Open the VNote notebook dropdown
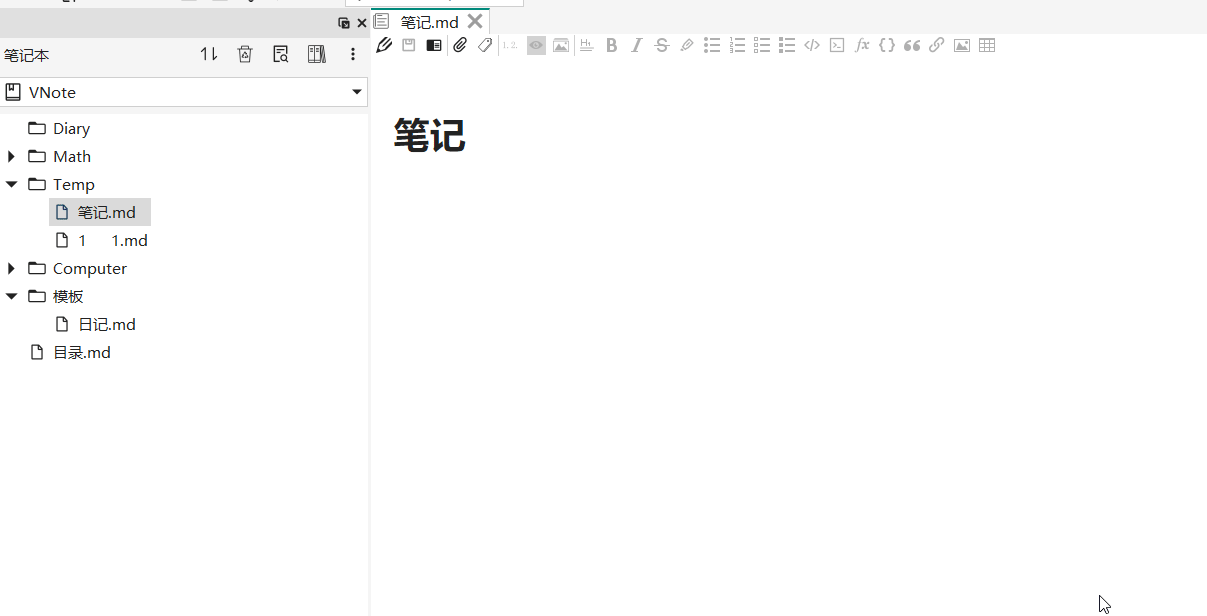1207x616 pixels. (184, 92)
